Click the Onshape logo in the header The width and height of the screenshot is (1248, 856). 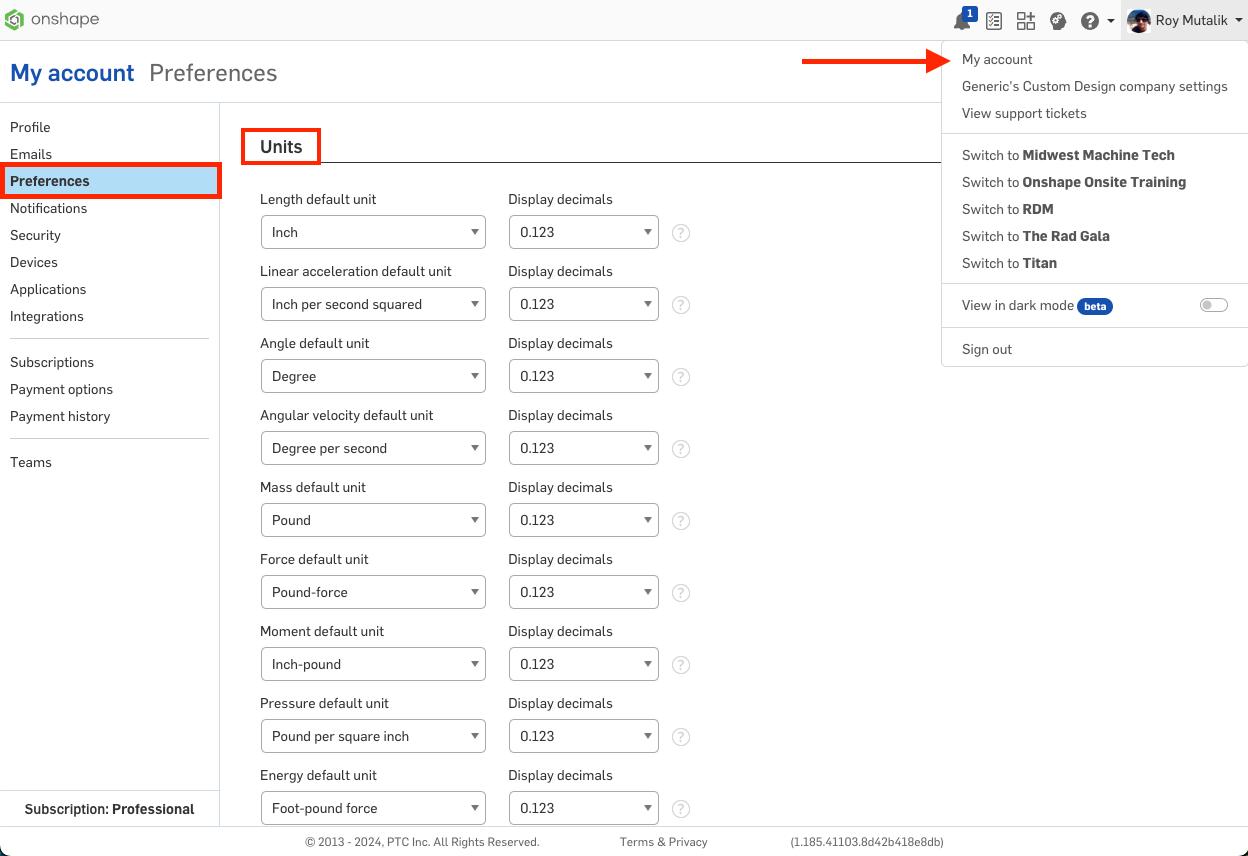pyautogui.click(x=52, y=20)
